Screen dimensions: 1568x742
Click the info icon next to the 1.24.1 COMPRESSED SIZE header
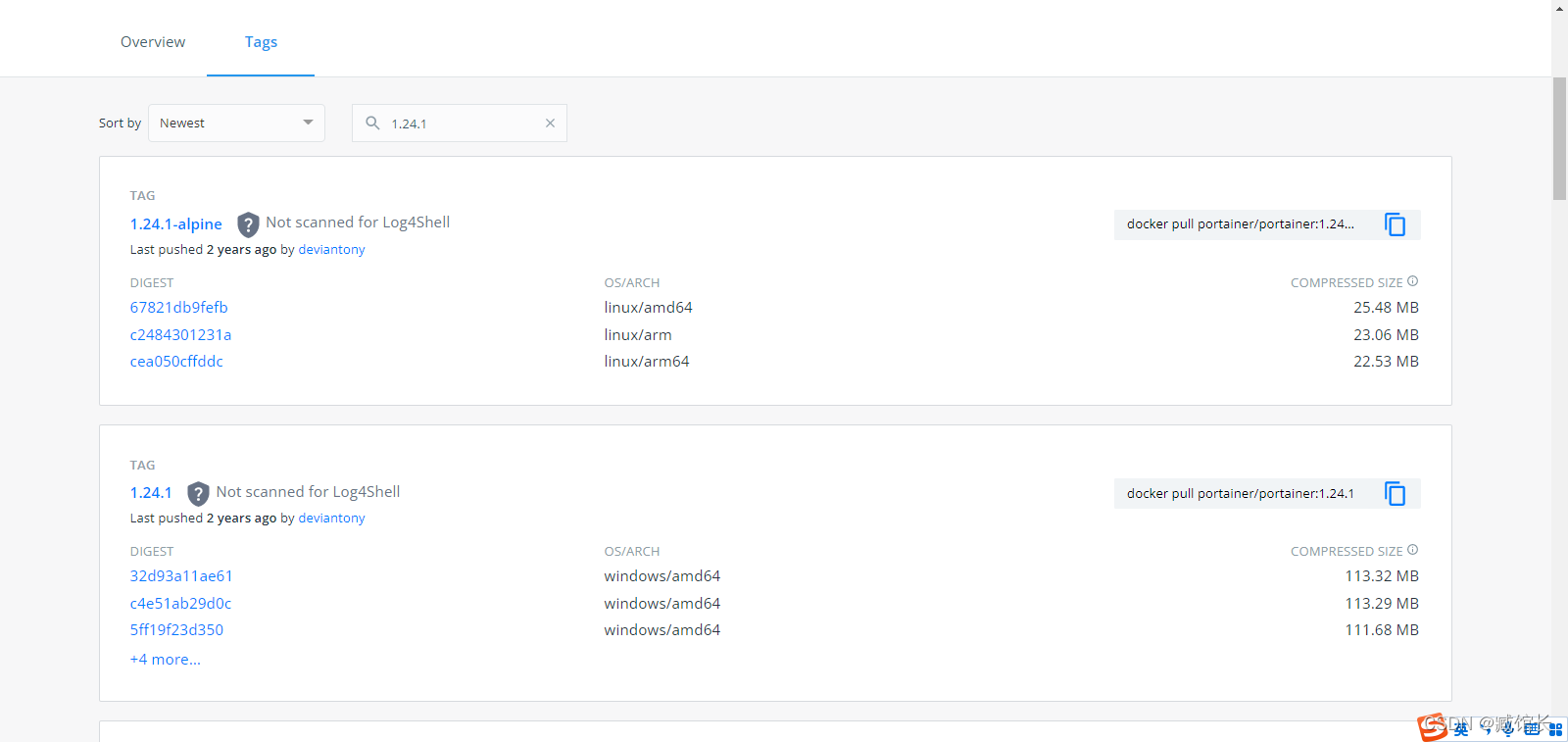coord(1412,550)
